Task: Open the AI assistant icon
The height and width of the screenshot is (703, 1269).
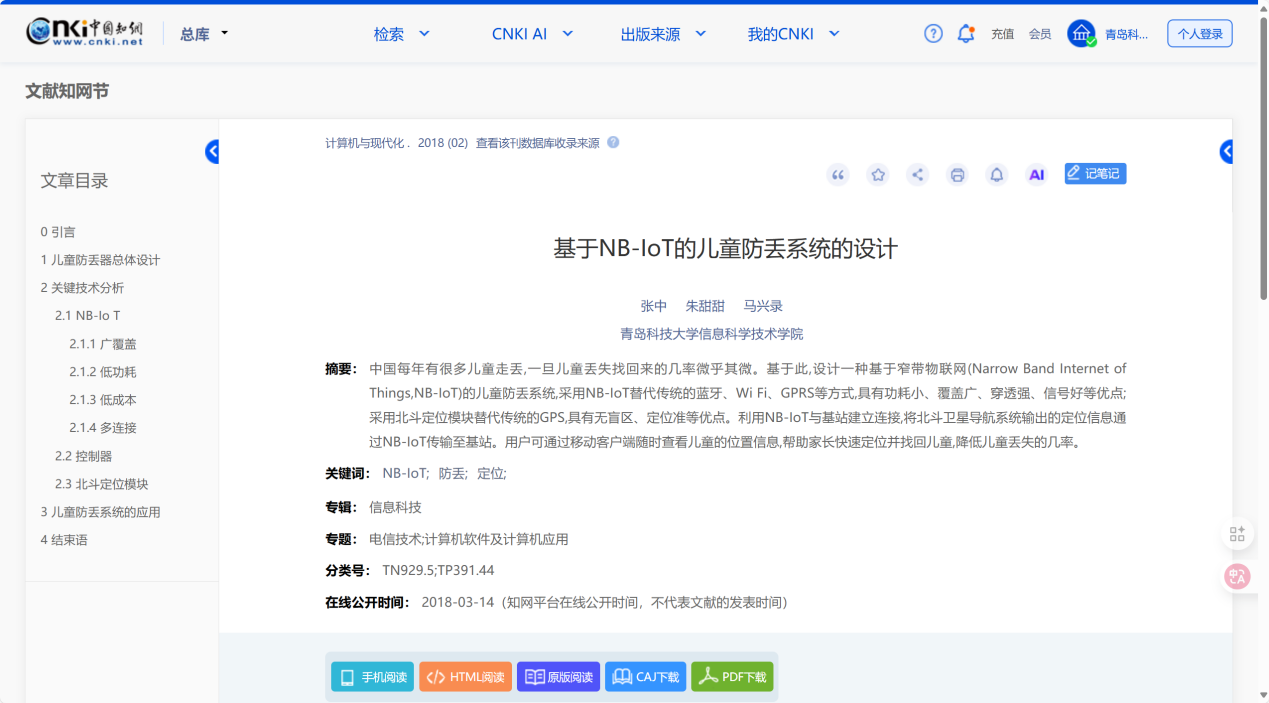Action: coord(1036,175)
